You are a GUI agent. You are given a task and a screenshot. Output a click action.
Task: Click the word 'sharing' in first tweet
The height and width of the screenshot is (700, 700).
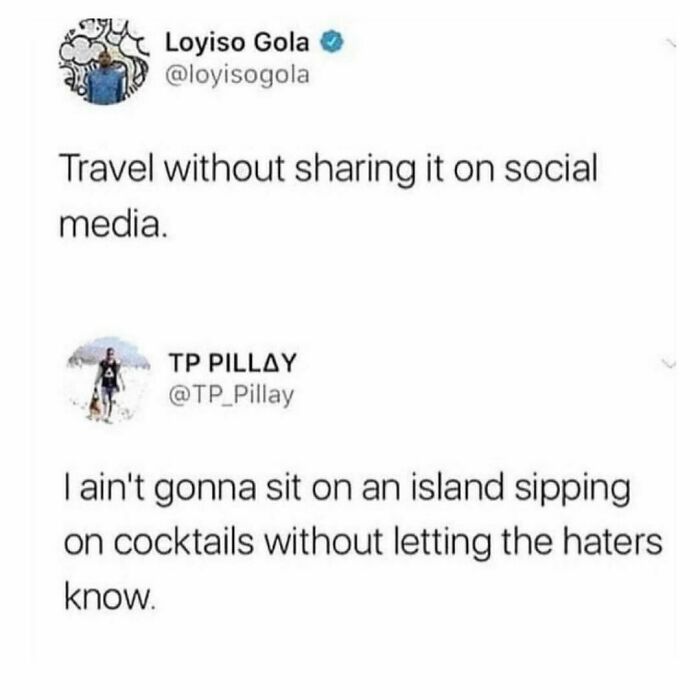[355, 171]
